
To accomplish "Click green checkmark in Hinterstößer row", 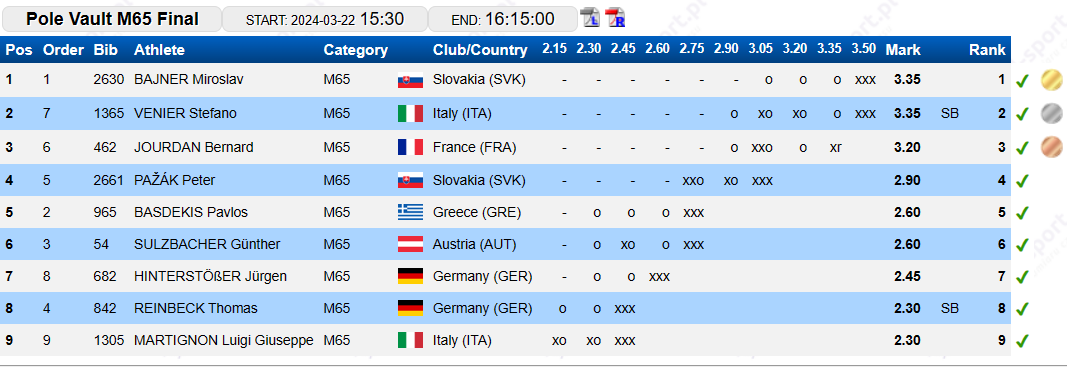I will point(1021,277).
